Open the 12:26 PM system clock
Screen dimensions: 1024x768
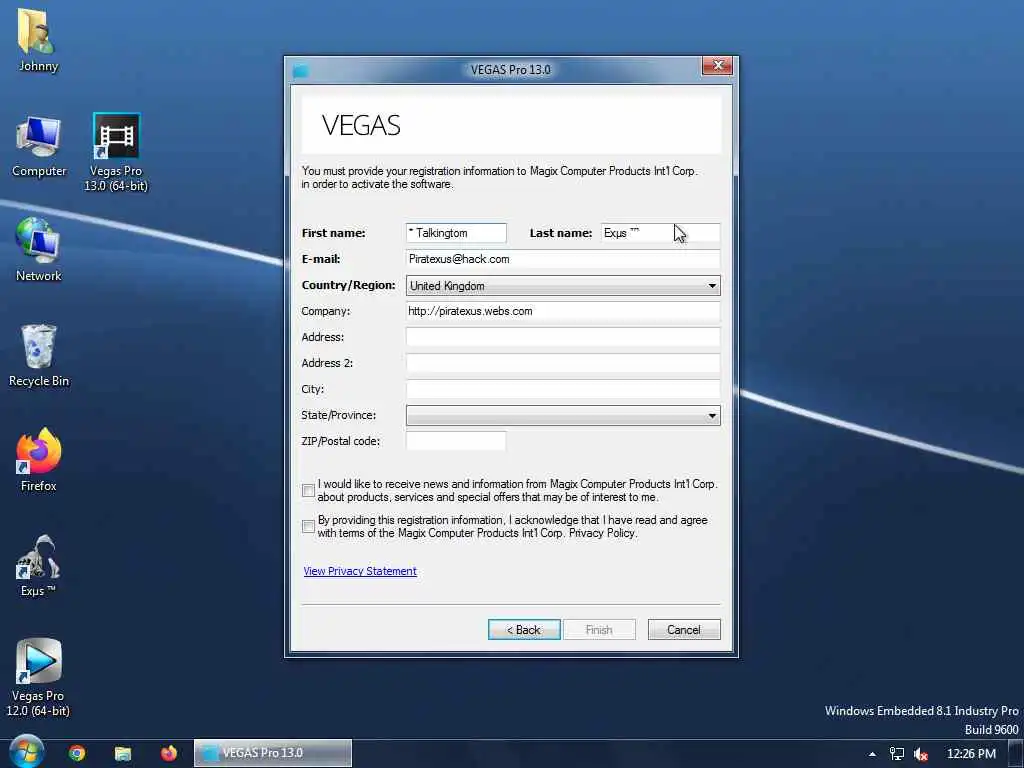click(x=971, y=754)
